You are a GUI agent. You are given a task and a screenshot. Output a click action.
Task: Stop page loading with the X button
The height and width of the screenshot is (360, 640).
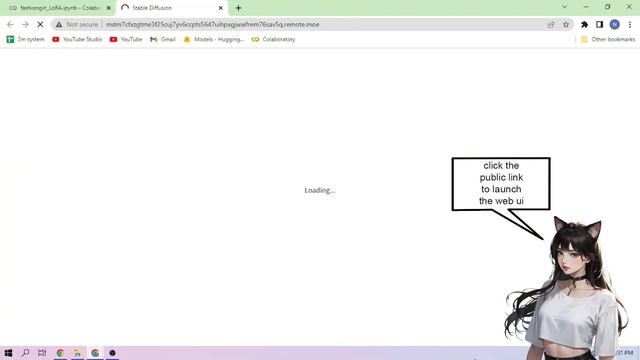pos(40,24)
